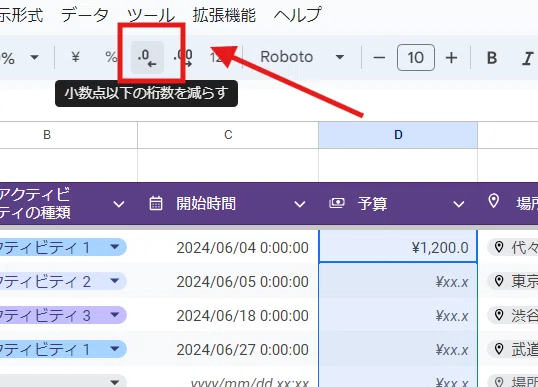Open the Roboto font dropdown

[x=302, y=57]
